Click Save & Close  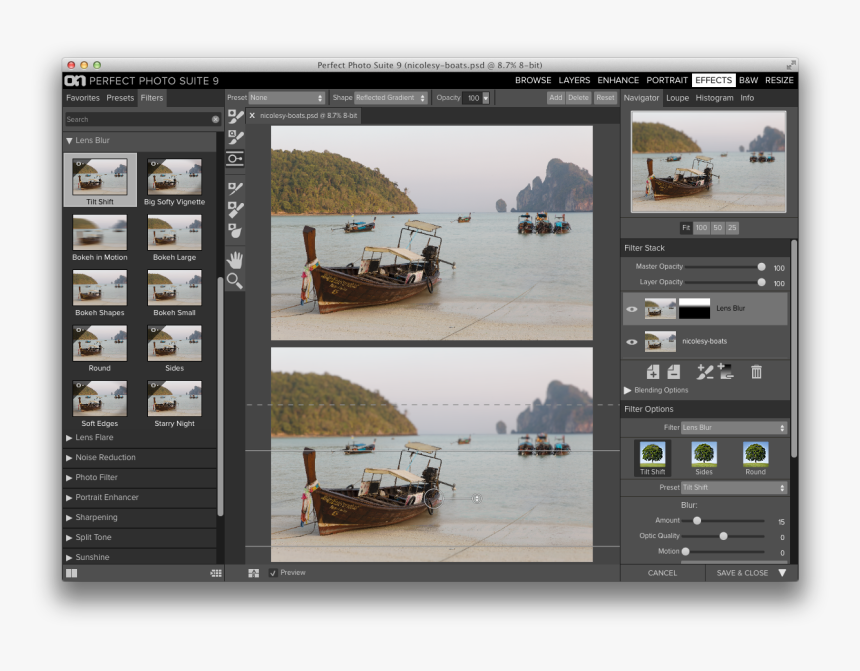(x=742, y=573)
